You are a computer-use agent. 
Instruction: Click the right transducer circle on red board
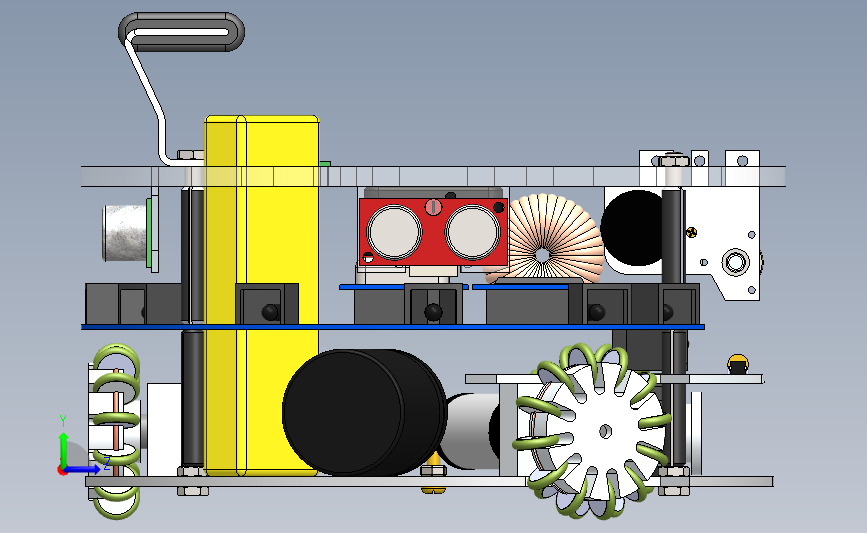[x=473, y=232]
